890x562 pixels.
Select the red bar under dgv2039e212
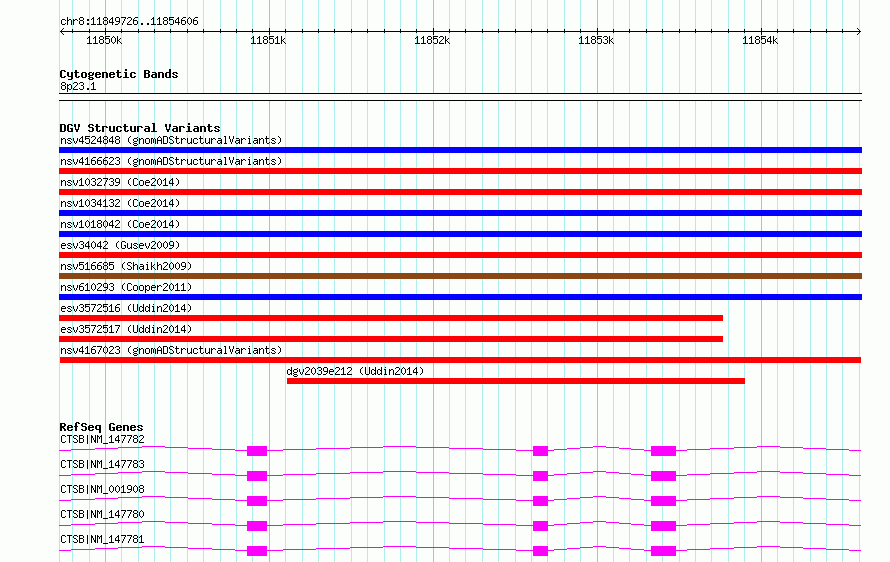point(516,381)
